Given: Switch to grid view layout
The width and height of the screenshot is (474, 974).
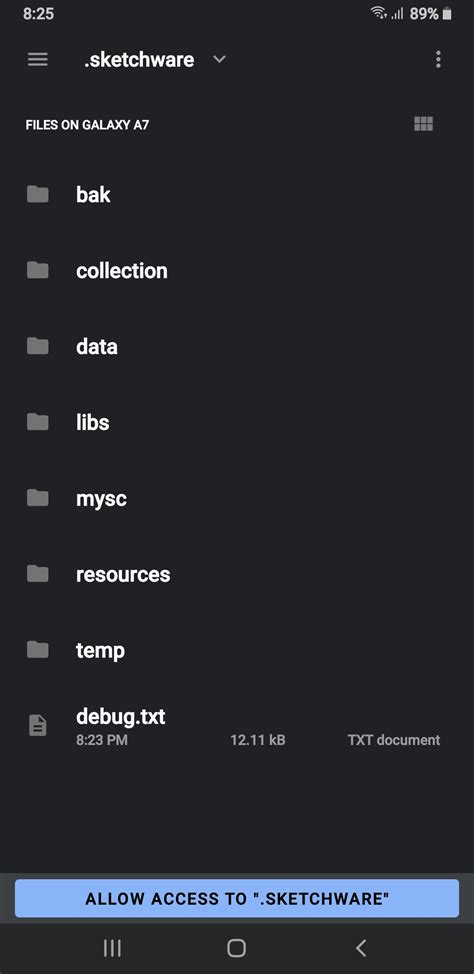Looking at the screenshot, I should point(423,124).
